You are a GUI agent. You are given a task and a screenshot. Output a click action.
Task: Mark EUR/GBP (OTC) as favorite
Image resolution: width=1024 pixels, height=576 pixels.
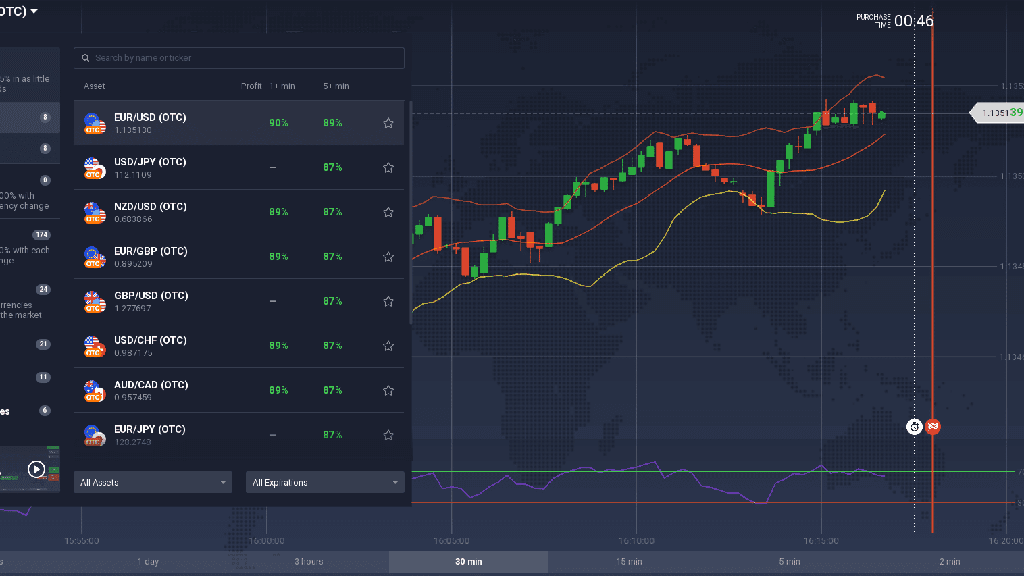(x=388, y=257)
